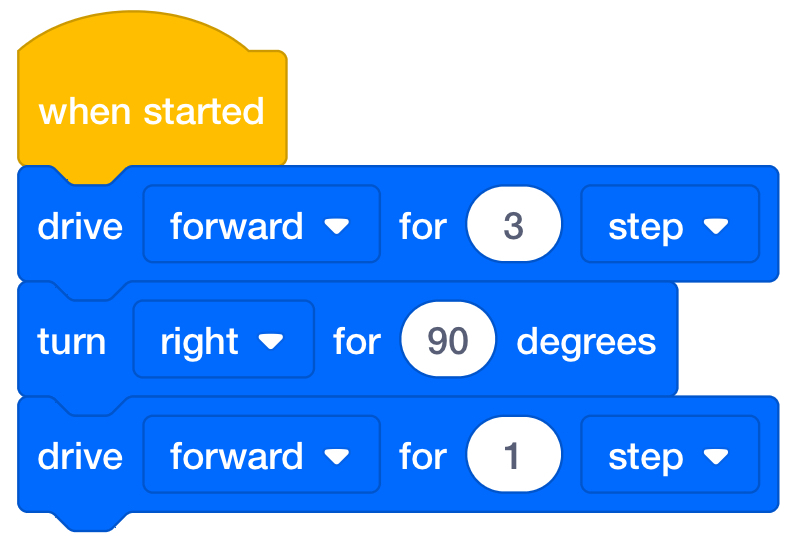Click the arrow next to 'step' in the last drive block
Image resolution: width=810 pixels, height=552 pixels.
(716, 456)
